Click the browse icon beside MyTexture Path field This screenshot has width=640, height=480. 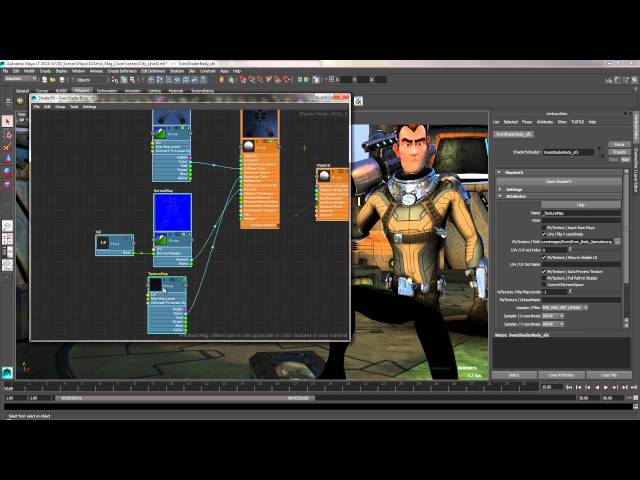tap(617, 242)
